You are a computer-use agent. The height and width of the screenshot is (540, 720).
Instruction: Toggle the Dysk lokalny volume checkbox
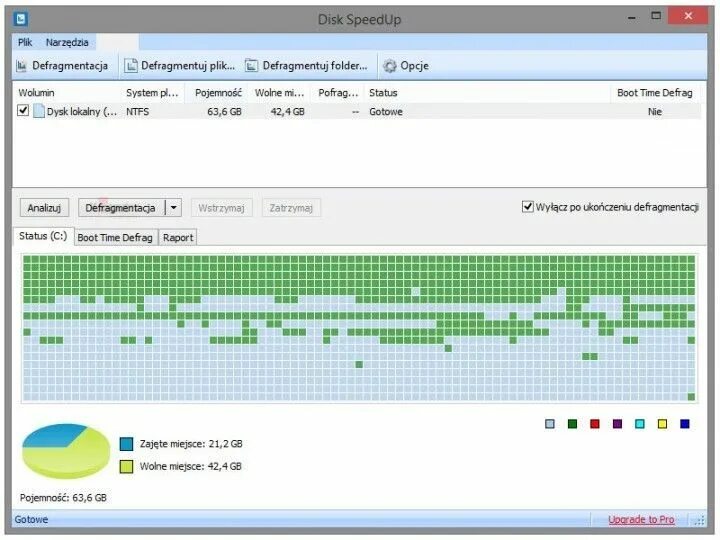[x=23, y=111]
